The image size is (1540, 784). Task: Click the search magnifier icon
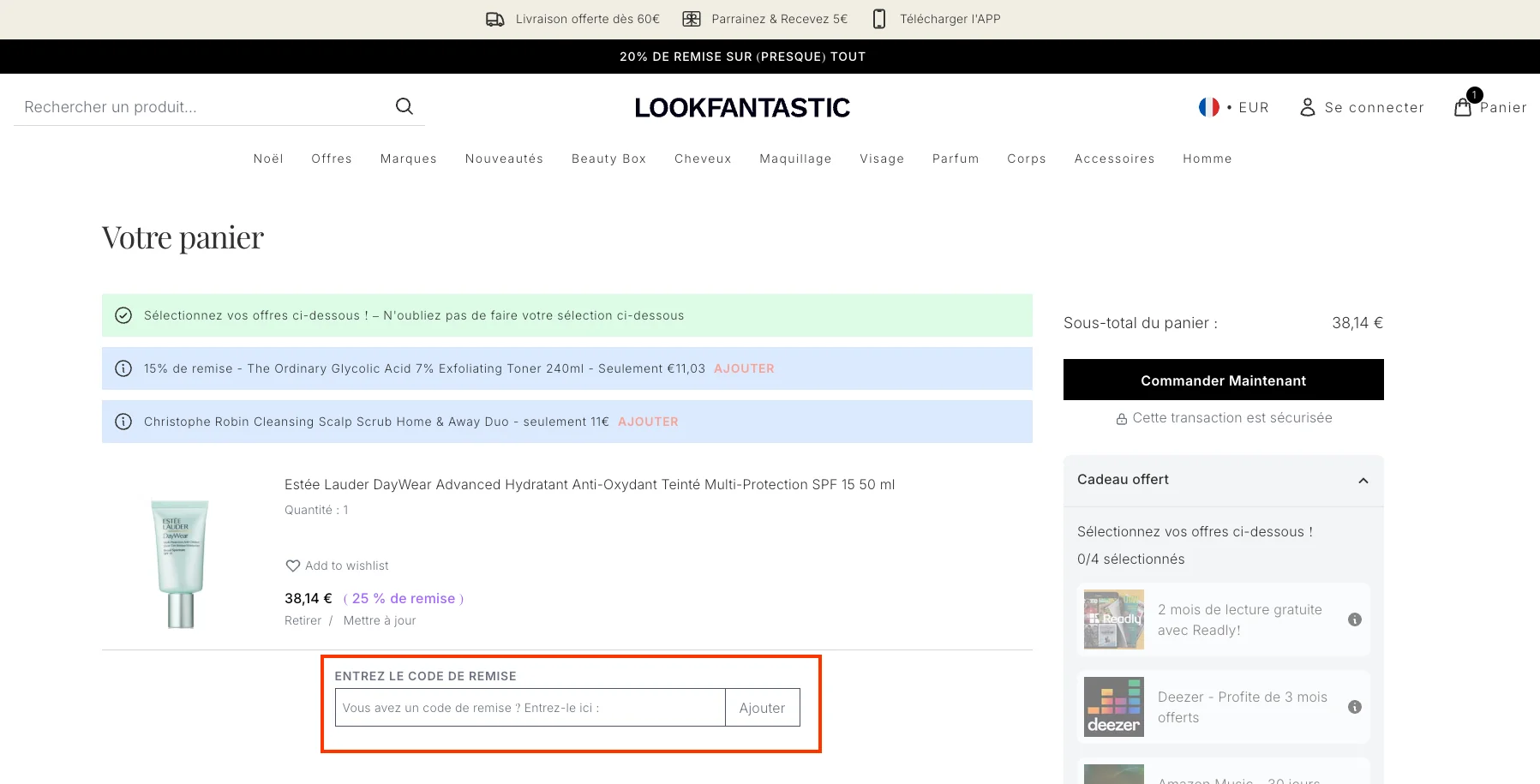click(403, 106)
